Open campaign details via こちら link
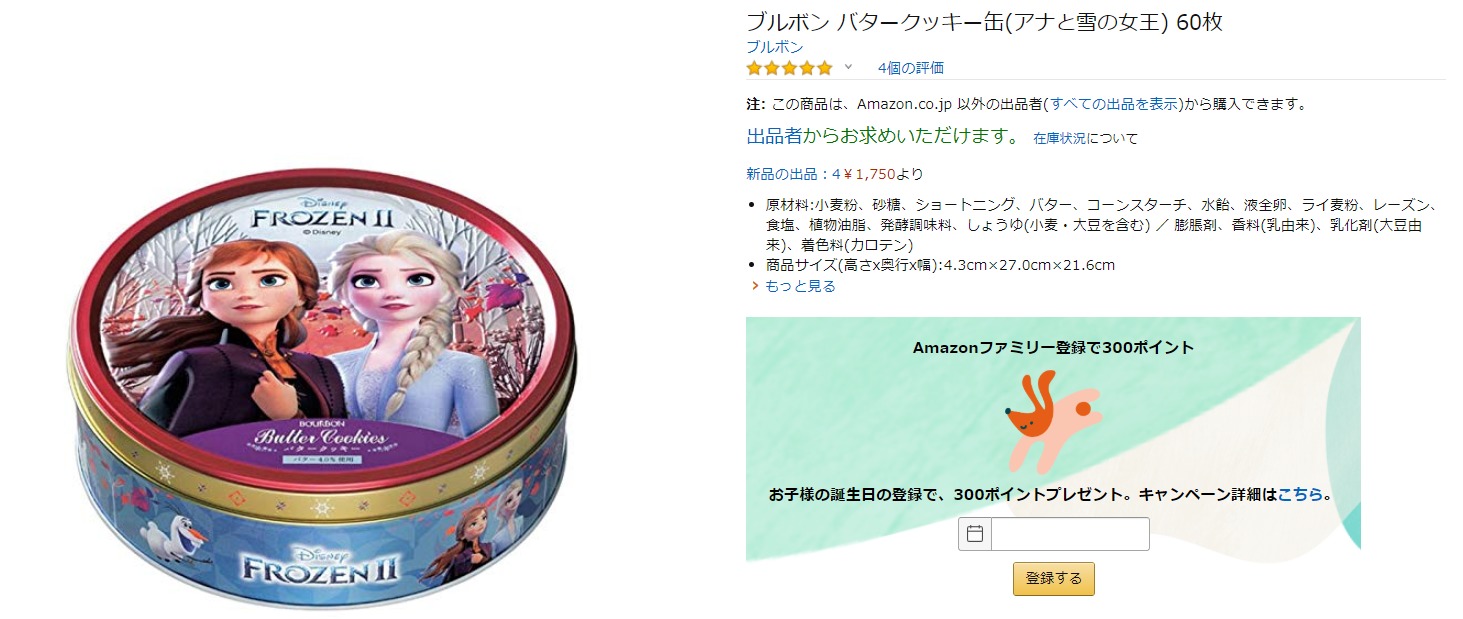 point(1300,494)
